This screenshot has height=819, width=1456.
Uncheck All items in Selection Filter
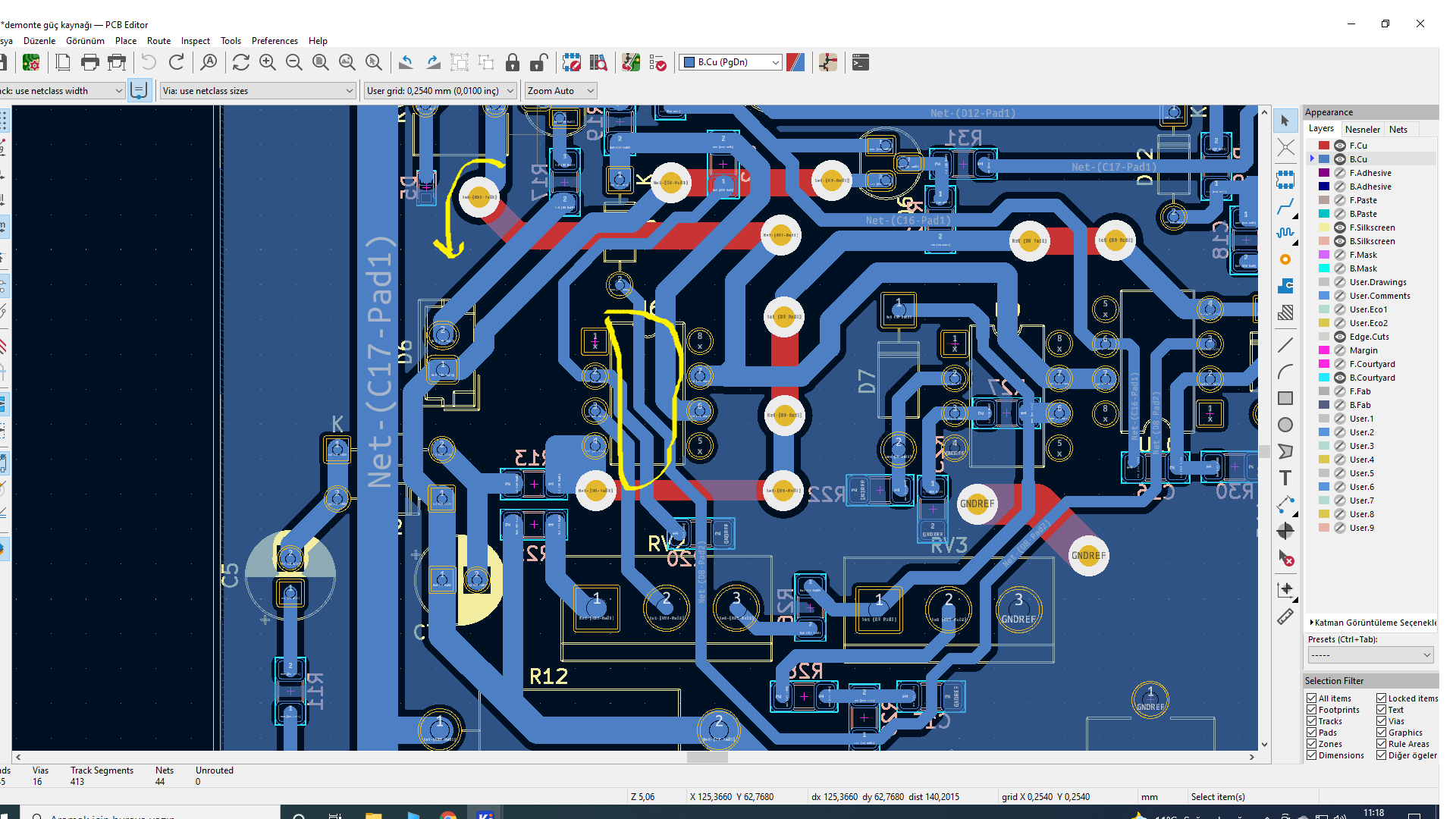click(1312, 698)
